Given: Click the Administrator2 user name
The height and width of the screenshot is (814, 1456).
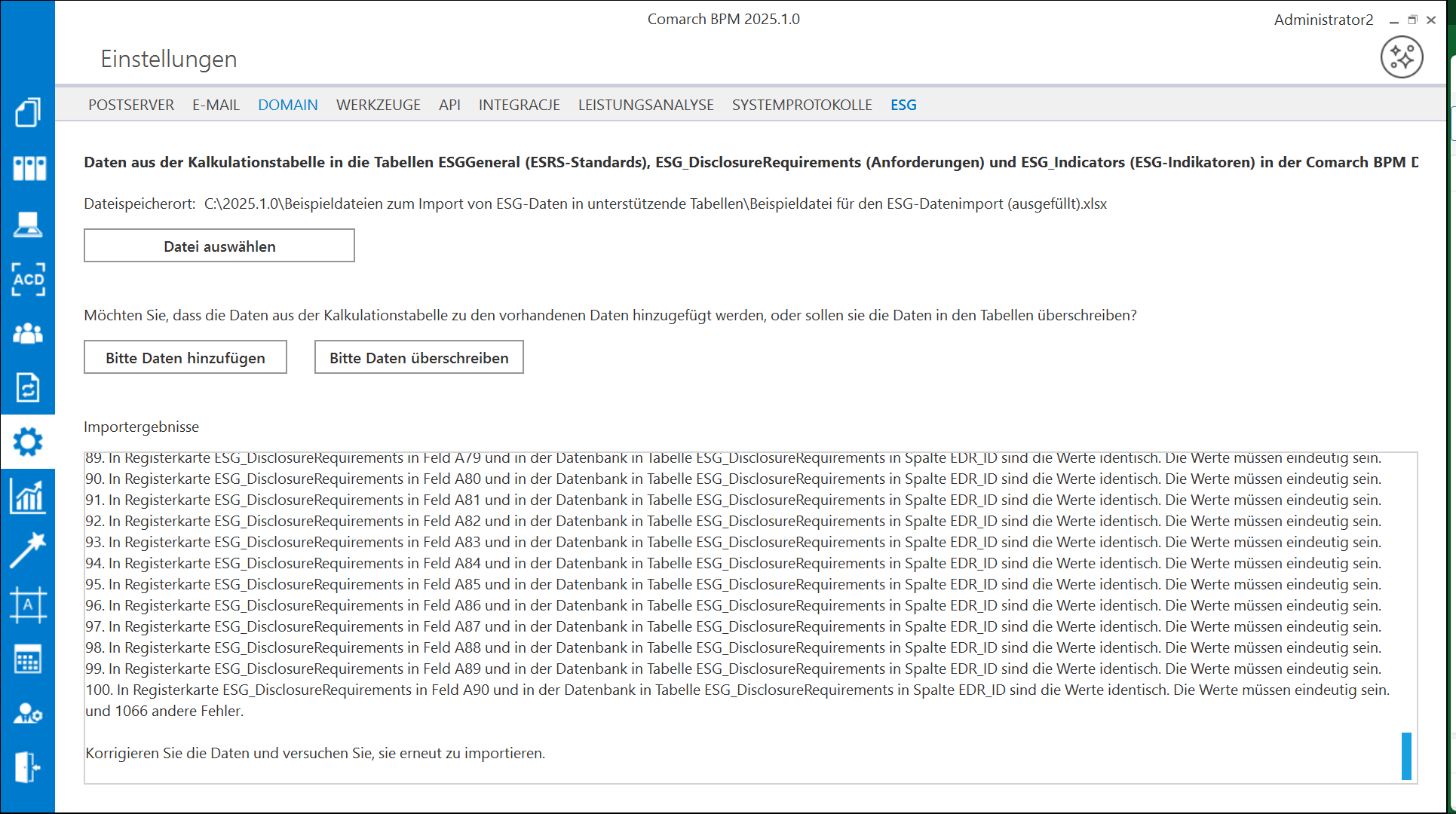Looking at the screenshot, I should 1323,20.
